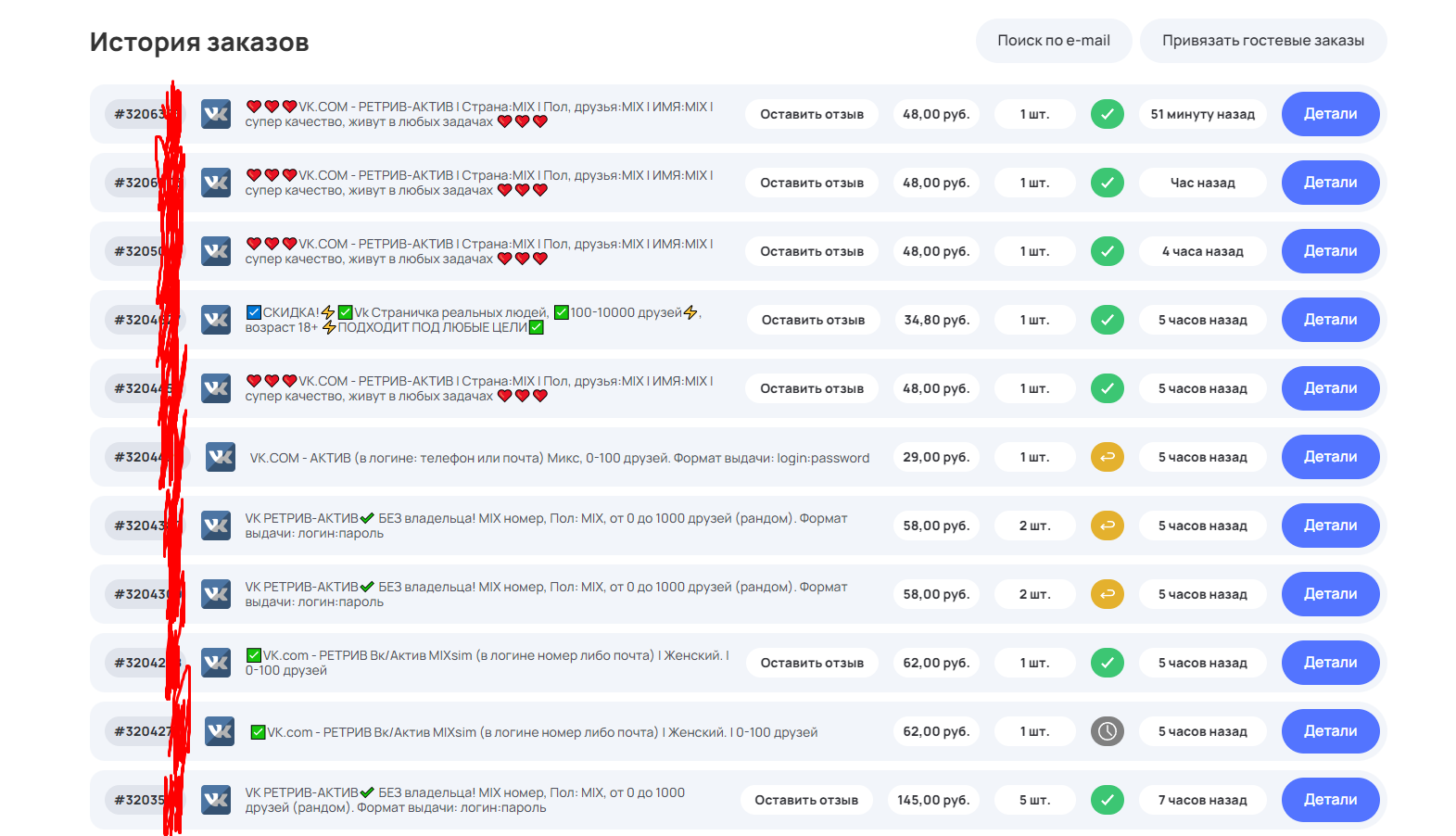
Task: Show Детали for the '4 часа назад' order
Action: [1330, 251]
